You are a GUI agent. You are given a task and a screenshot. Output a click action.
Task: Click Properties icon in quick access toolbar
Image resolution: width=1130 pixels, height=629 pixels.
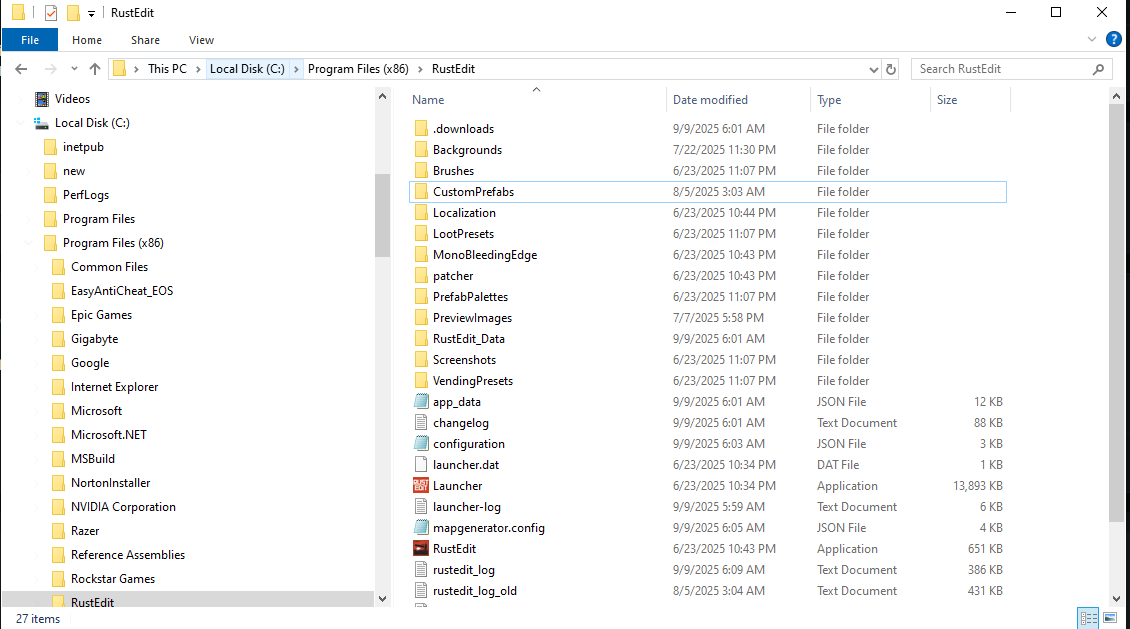click(50, 13)
